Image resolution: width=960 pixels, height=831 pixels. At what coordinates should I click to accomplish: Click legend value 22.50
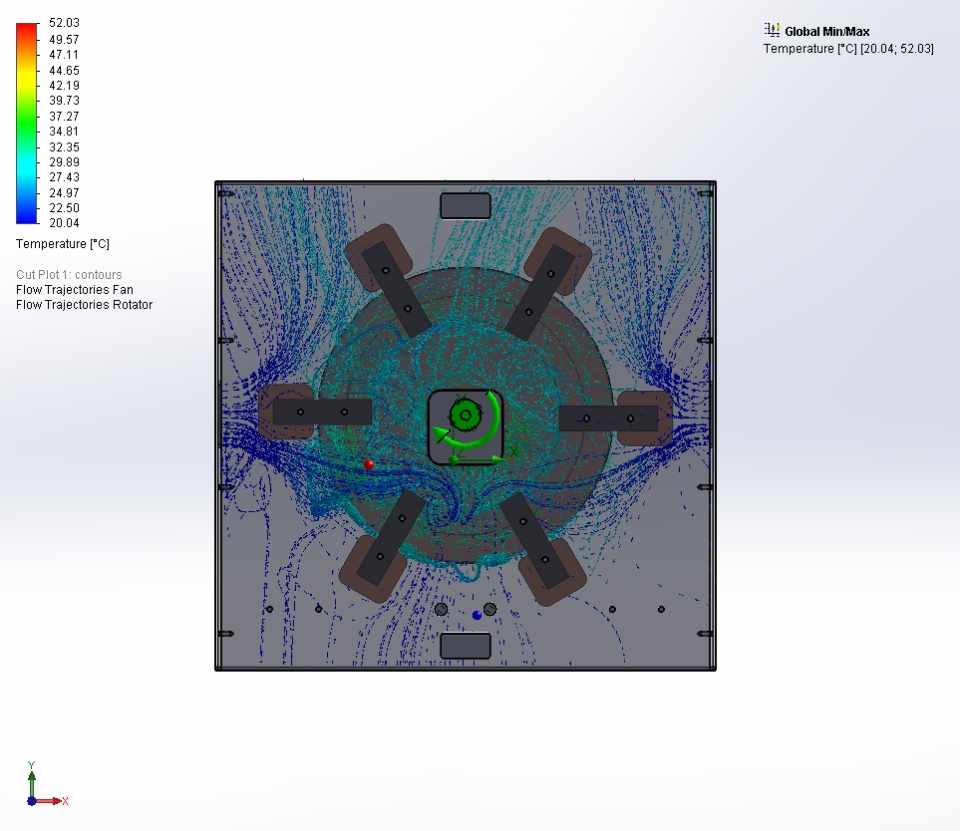click(x=64, y=208)
